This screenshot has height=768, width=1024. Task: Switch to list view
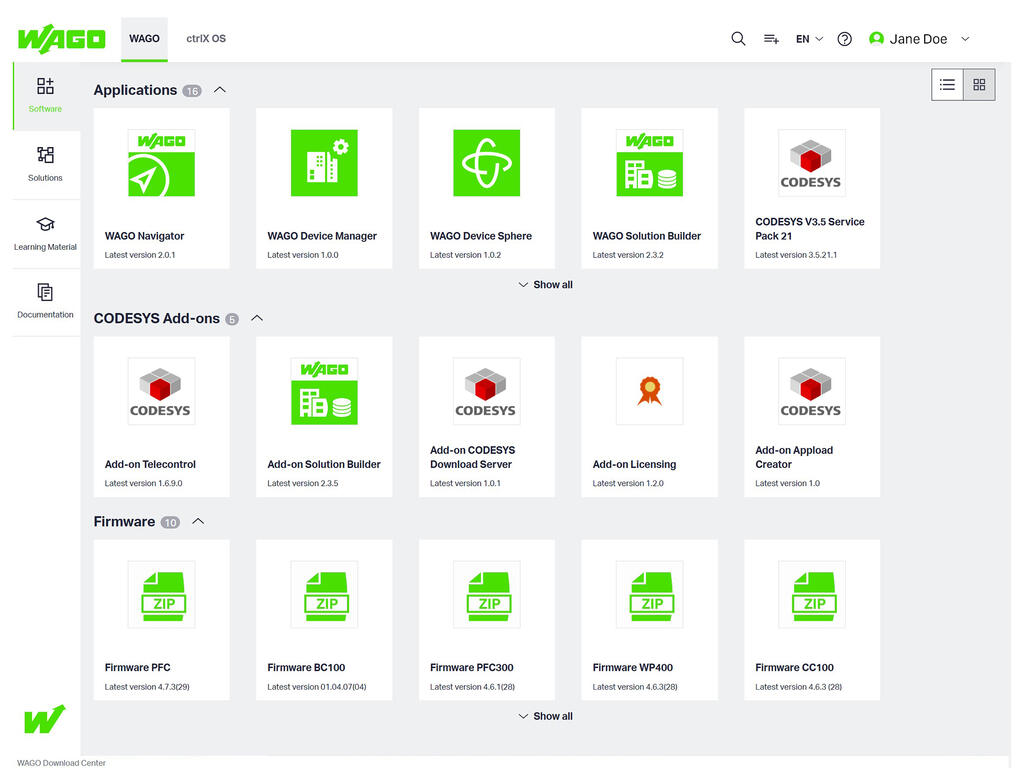tap(947, 84)
